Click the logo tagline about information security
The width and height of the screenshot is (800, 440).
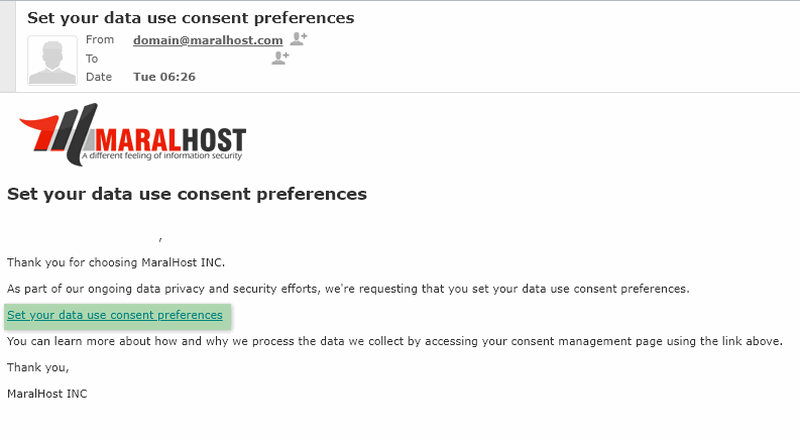(162, 156)
